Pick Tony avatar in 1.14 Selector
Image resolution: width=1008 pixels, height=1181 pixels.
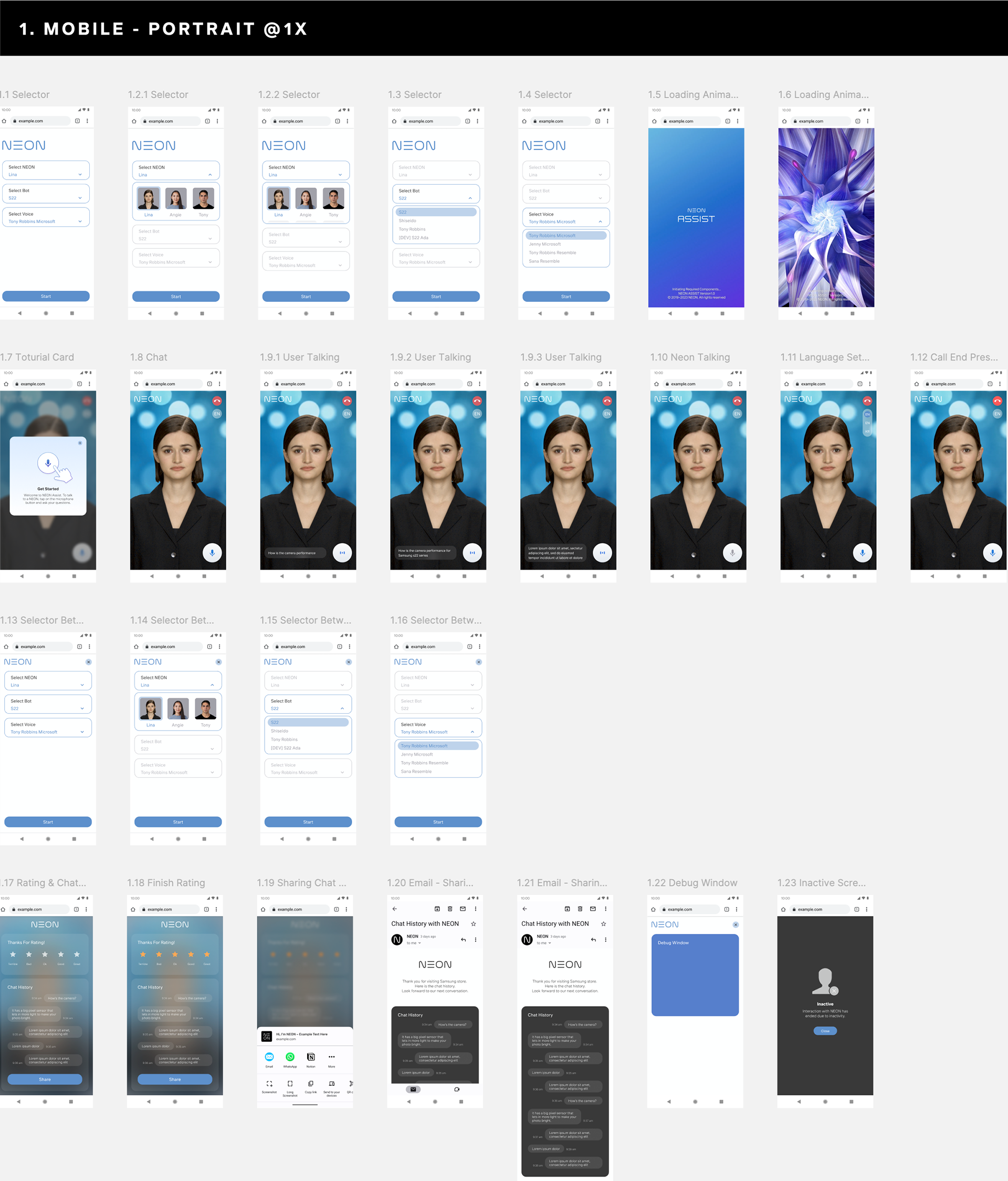click(205, 709)
